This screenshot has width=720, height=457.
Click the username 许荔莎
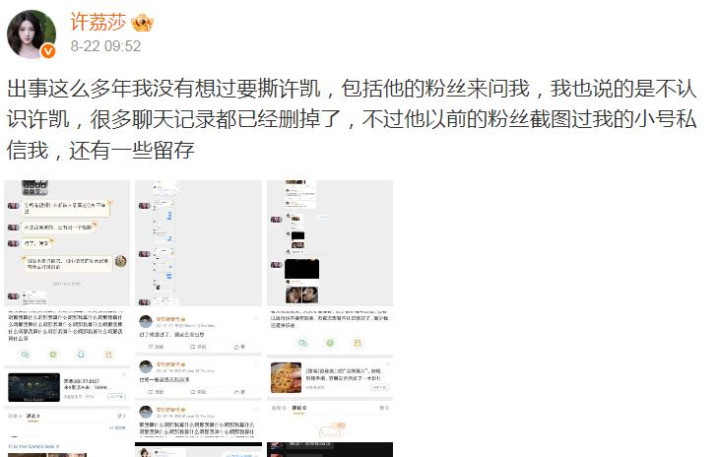point(98,23)
